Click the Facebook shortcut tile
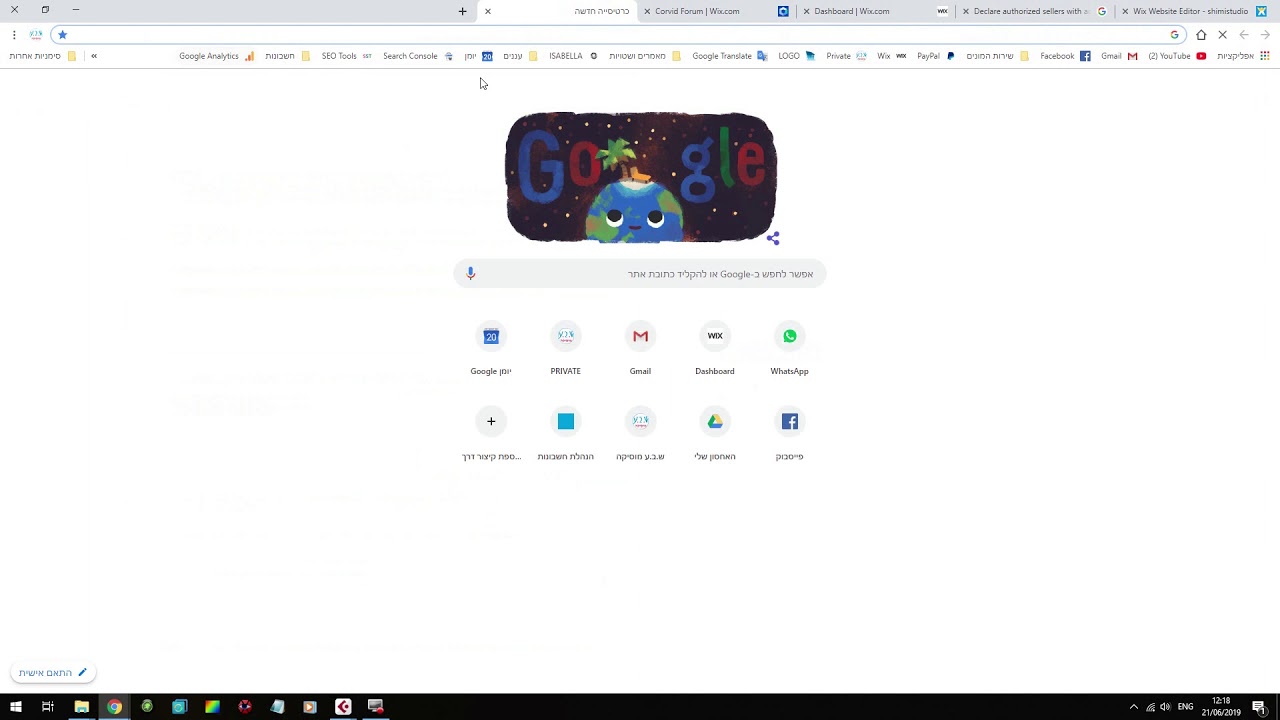Screen dimensions: 1280x720 click(x=789, y=433)
